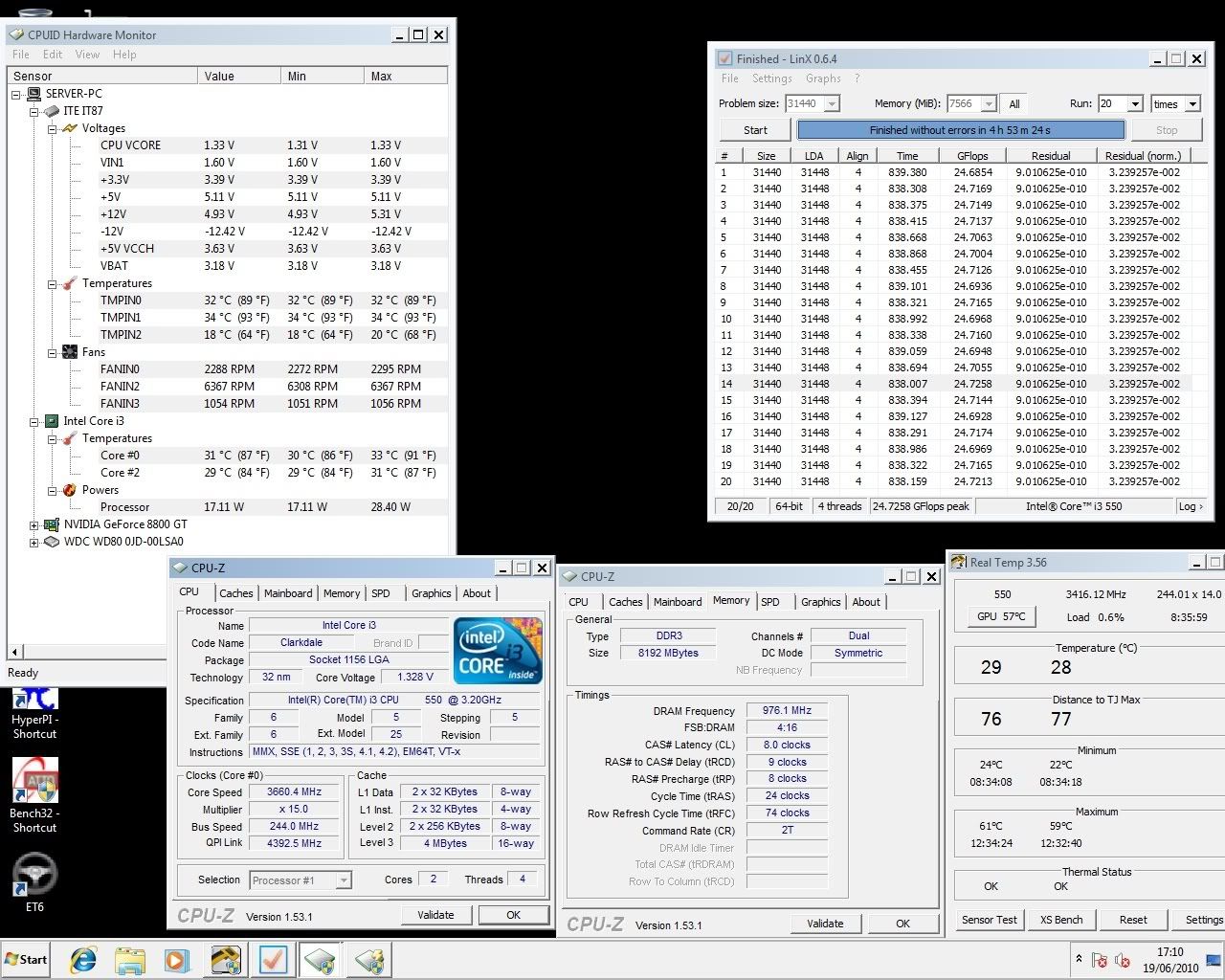Select the CPU VCORE row
The image size is (1225, 980).
click(x=228, y=145)
